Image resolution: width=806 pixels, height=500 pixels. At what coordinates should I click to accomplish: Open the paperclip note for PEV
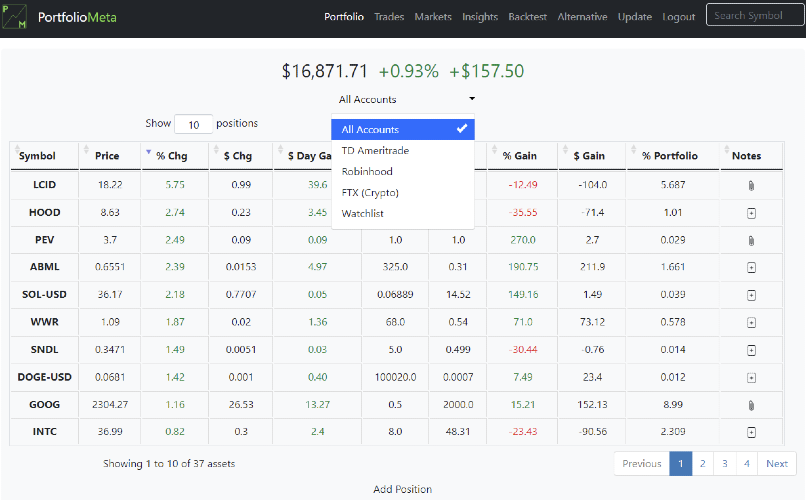click(751, 240)
